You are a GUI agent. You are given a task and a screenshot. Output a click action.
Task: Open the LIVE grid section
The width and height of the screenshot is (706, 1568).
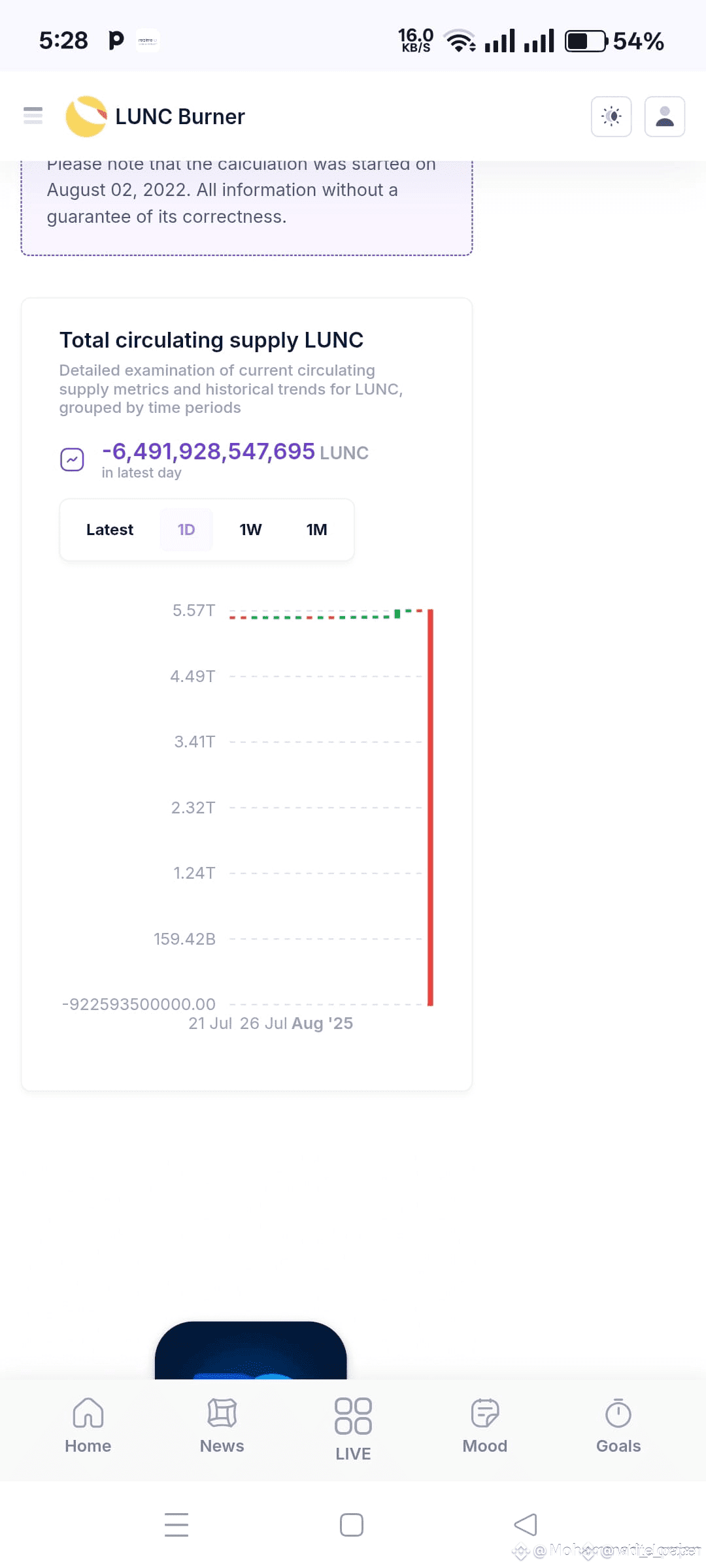(x=353, y=1429)
